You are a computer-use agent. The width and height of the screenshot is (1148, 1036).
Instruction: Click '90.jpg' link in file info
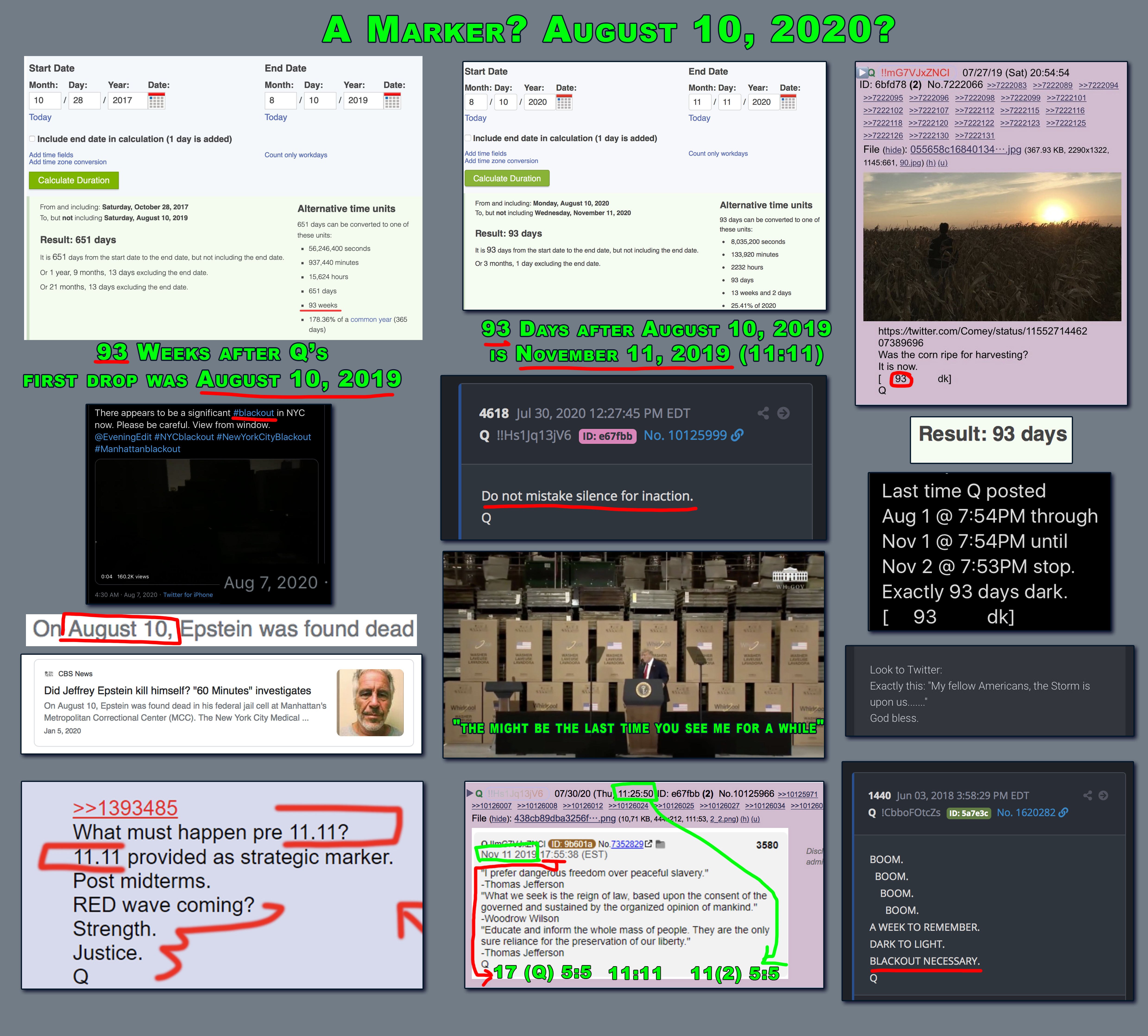911,163
